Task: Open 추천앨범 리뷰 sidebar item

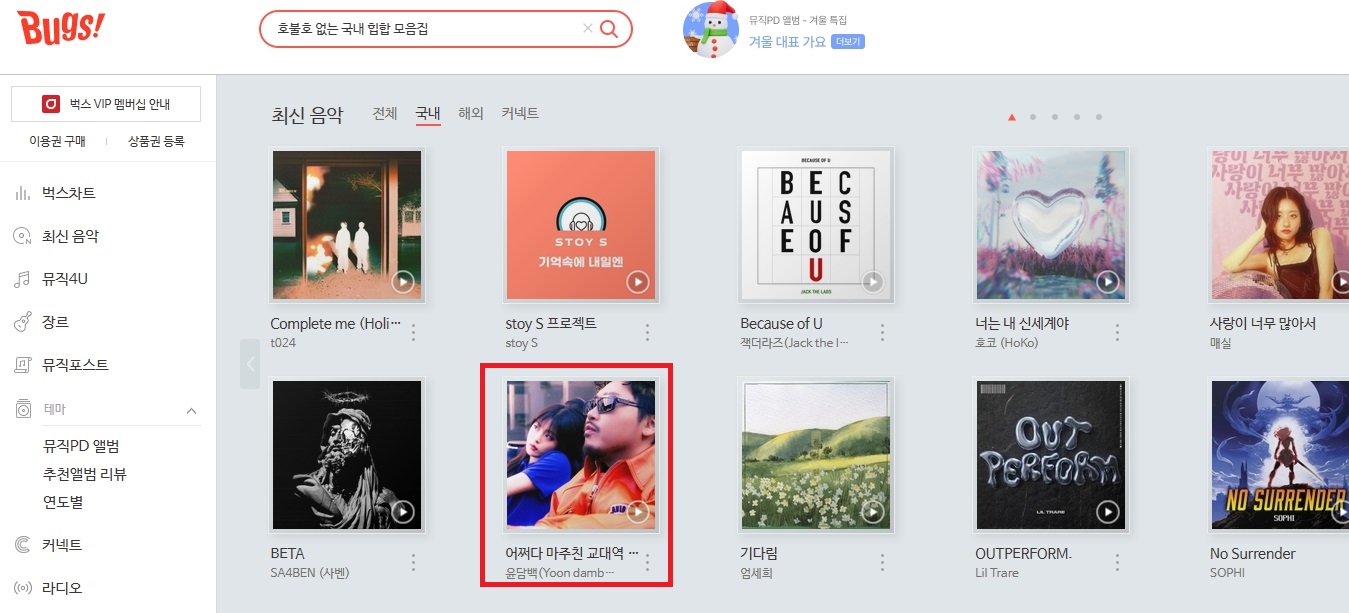Action: (x=85, y=474)
